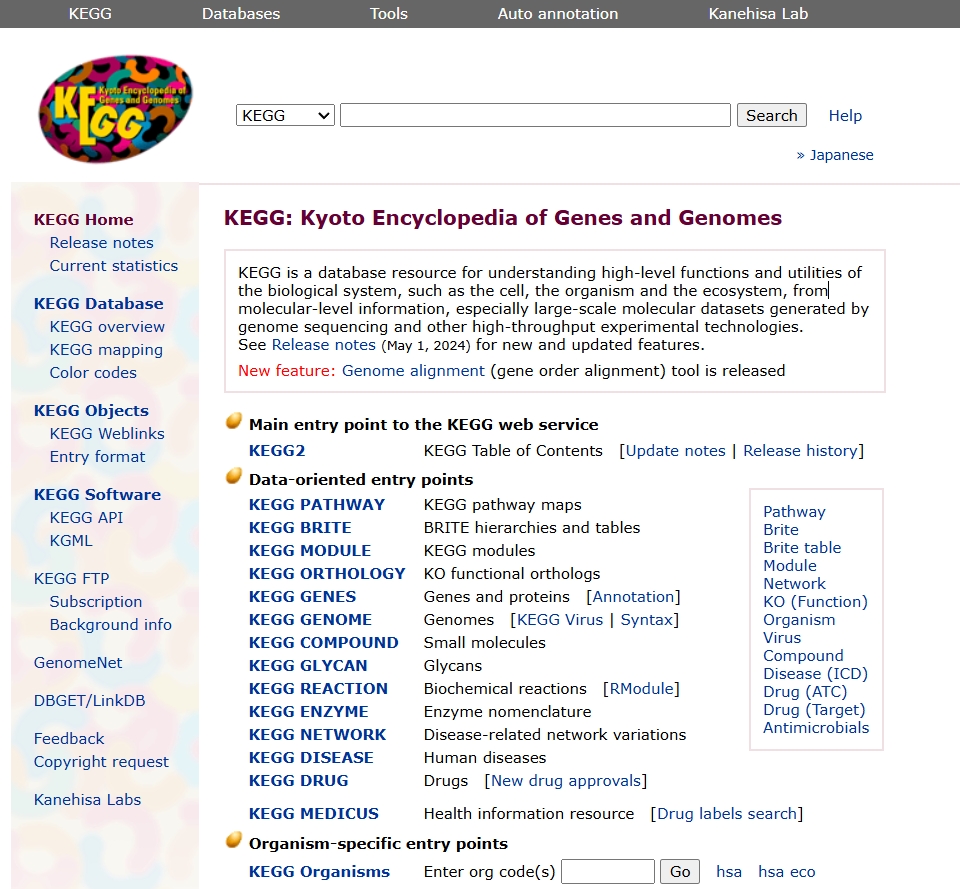The width and height of the screenshot is (960, 889).
Task: Open GenomeNet sidebar link
Action: (78, 662)
